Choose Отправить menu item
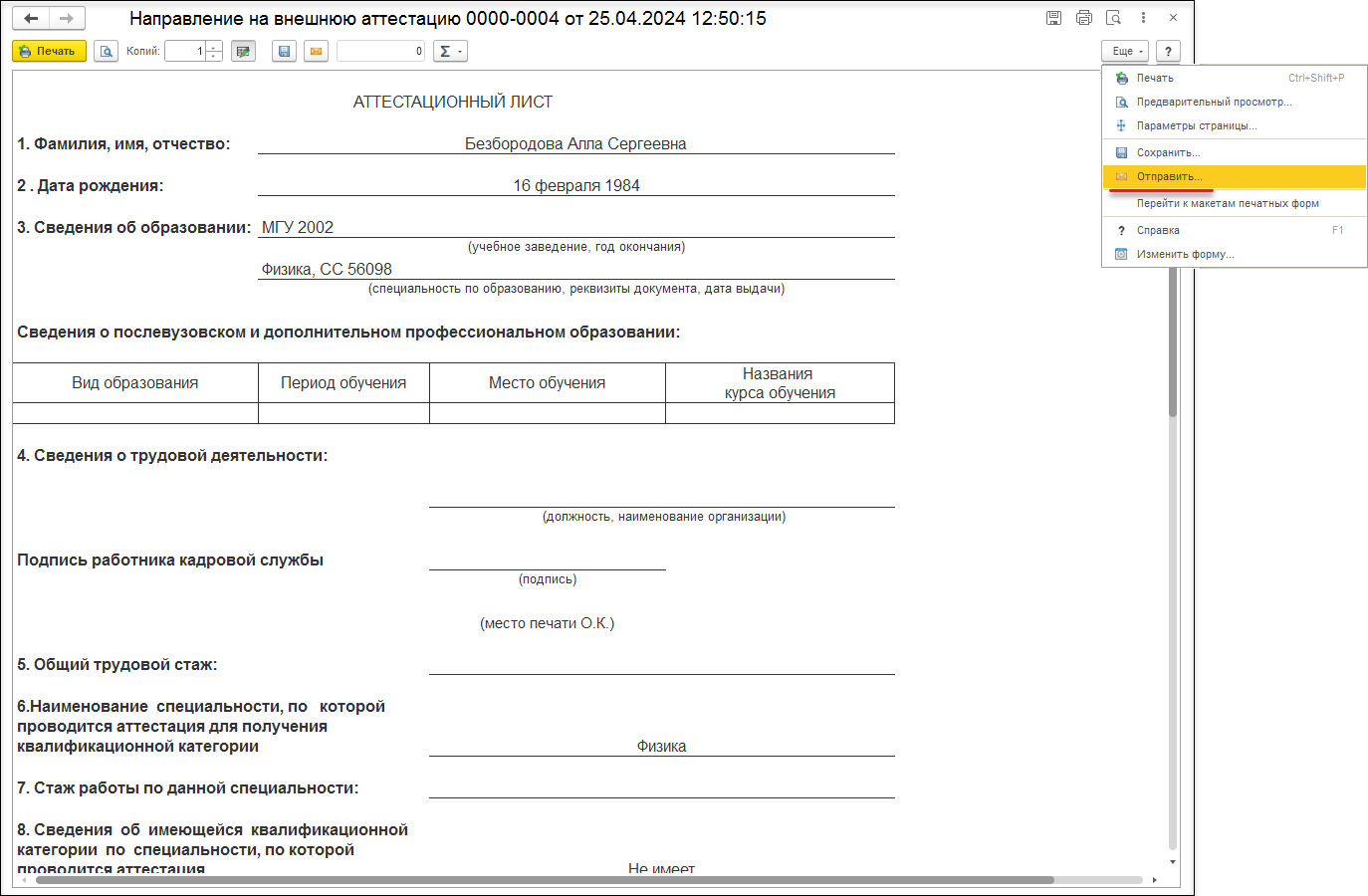The height and width of the screenshot is (896, 1368). [1235, 176]
